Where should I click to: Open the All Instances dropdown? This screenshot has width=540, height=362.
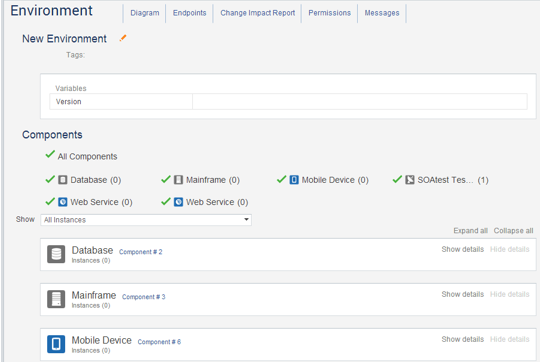coord(146,220)
